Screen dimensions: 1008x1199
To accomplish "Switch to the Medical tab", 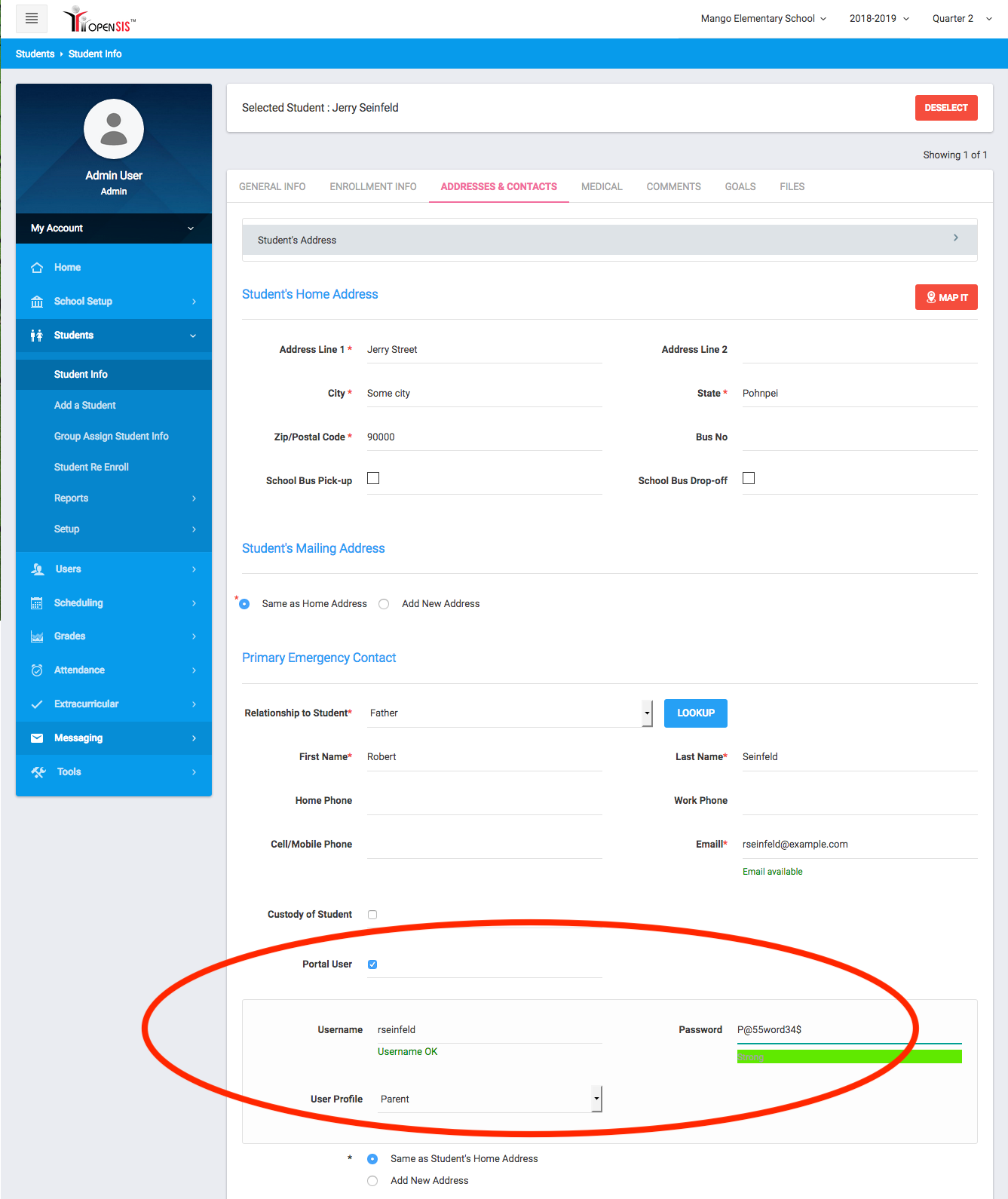I will point(602,186).
